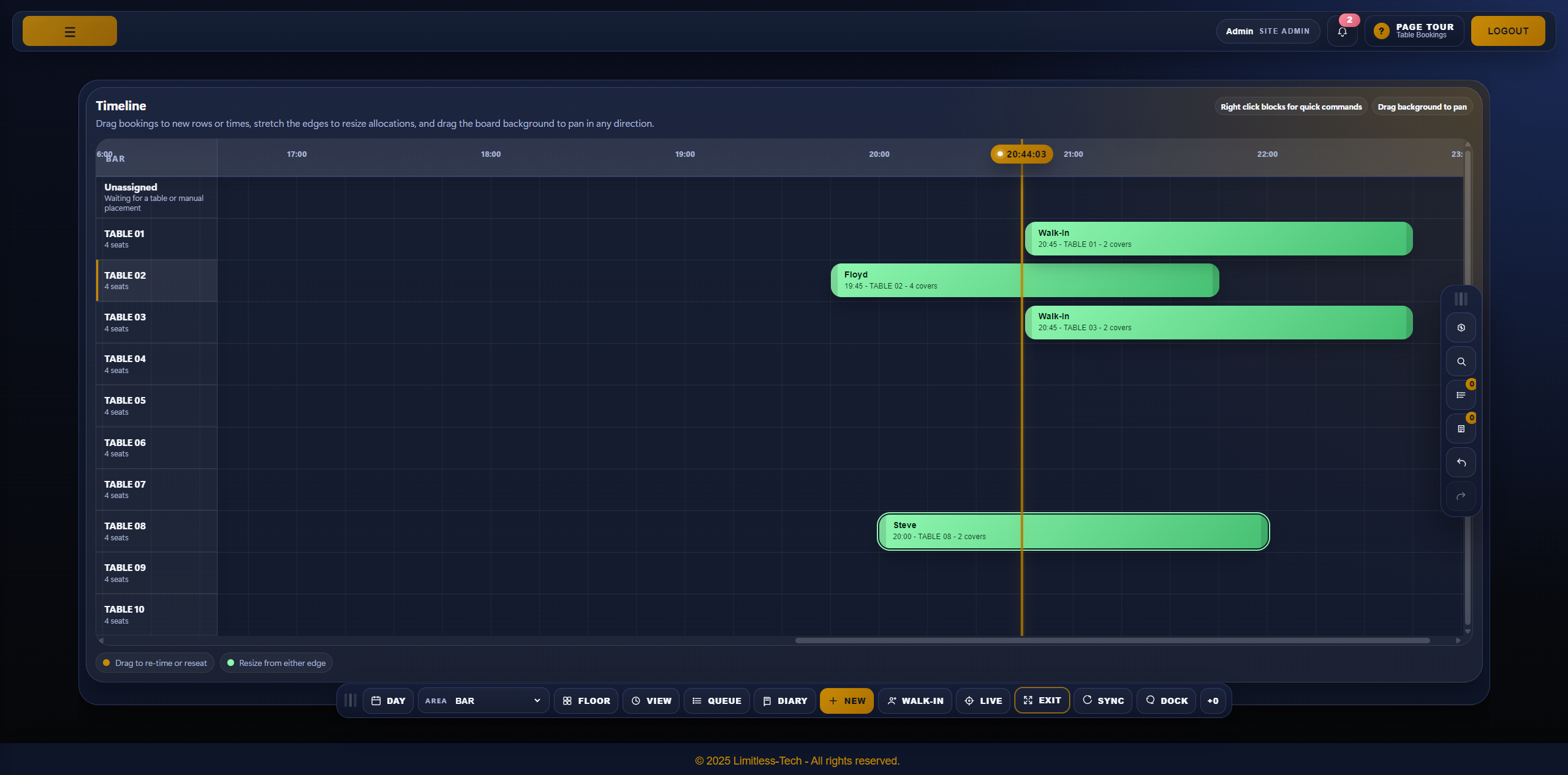Select the Walk-In booking on TABLE 01
This screenshot has width=1568, height=775.
pyautogui.click(x=1219, y=239)
